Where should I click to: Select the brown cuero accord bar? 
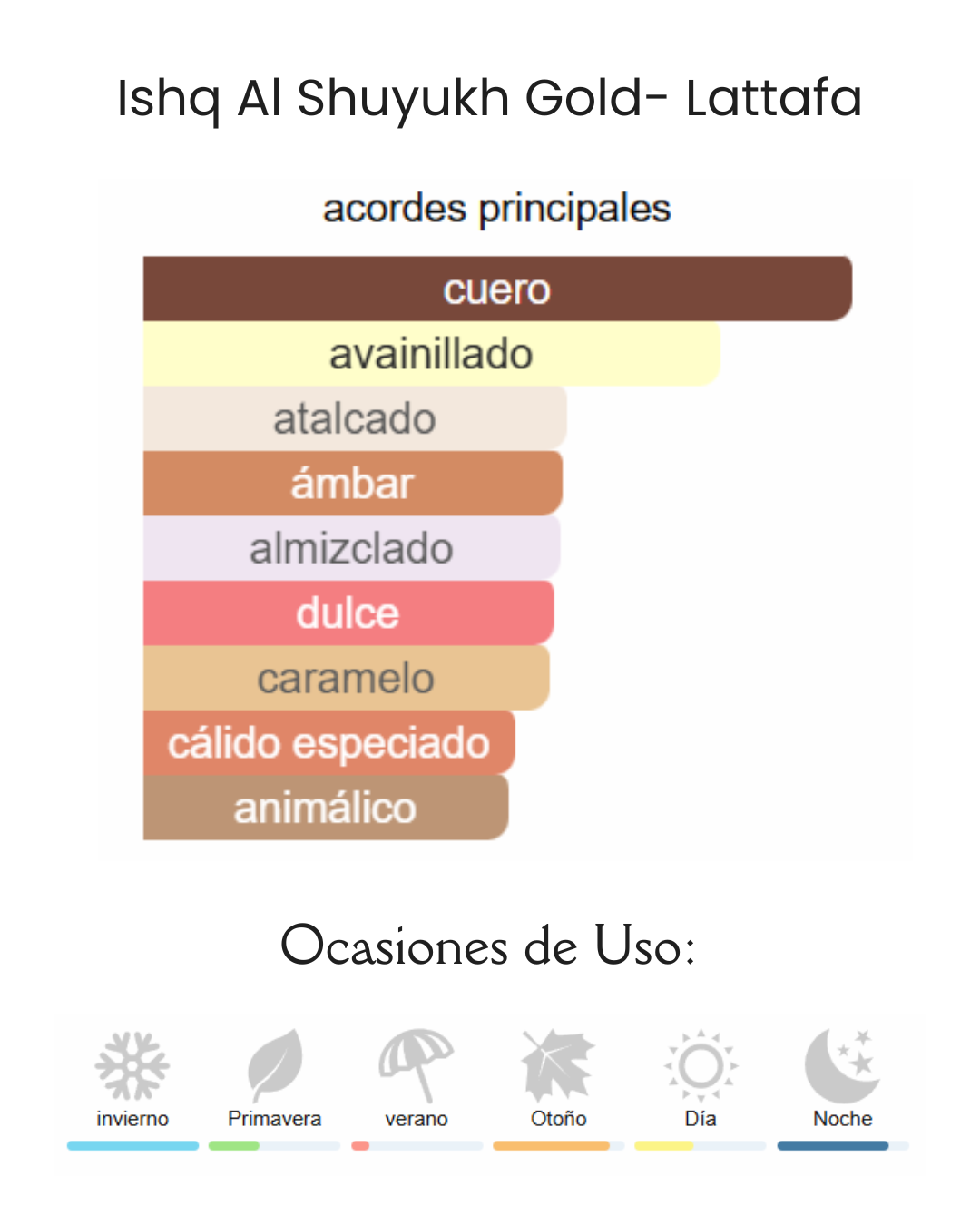click(x=497, y=289)
